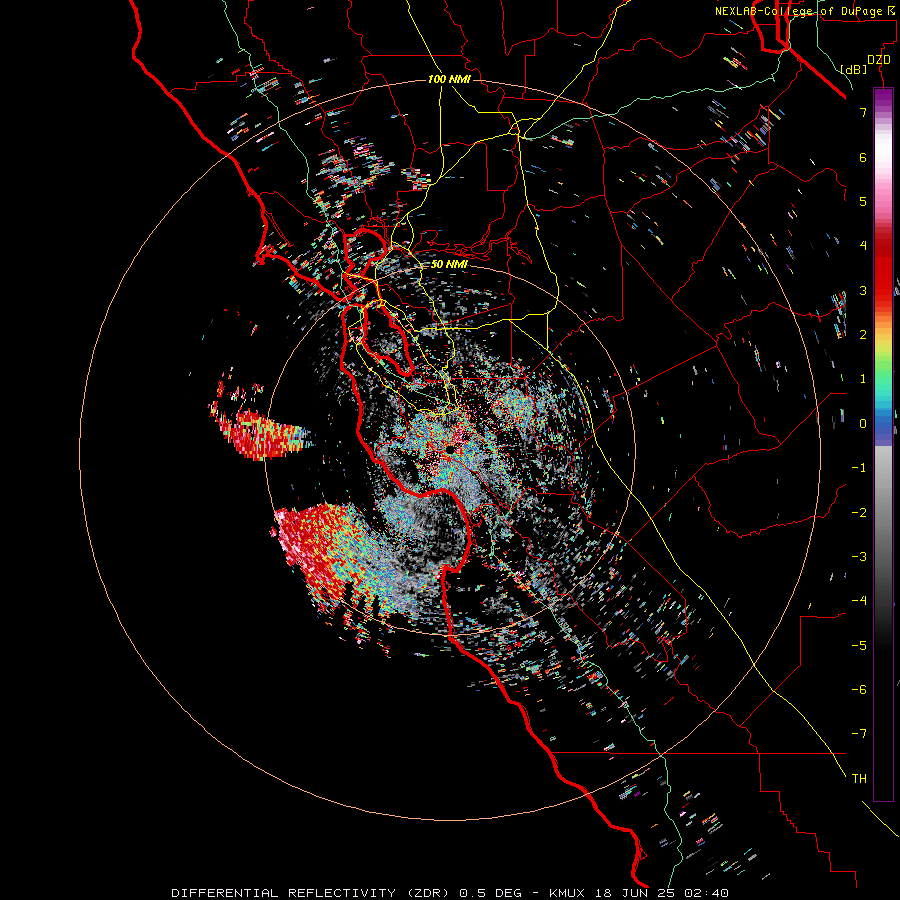Click the "-2" value on the dB scale
This screenshot has width=900, height=900.
[859, 513]
